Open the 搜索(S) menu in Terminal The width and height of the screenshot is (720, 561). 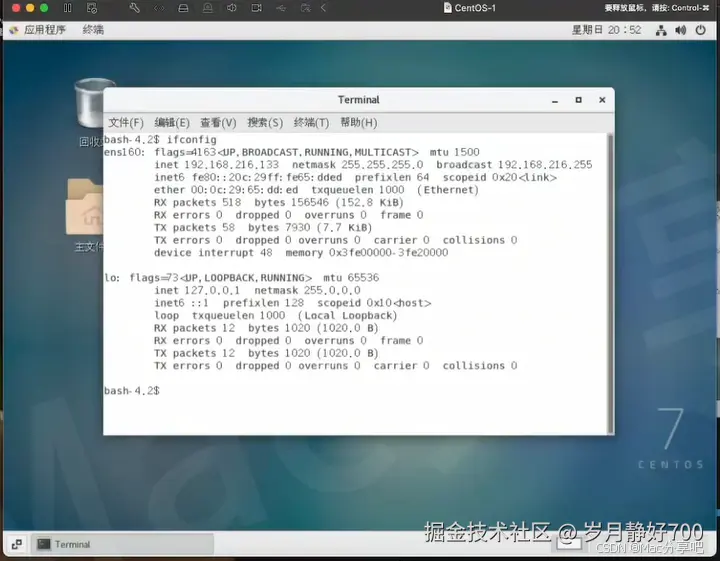[265, 123]
